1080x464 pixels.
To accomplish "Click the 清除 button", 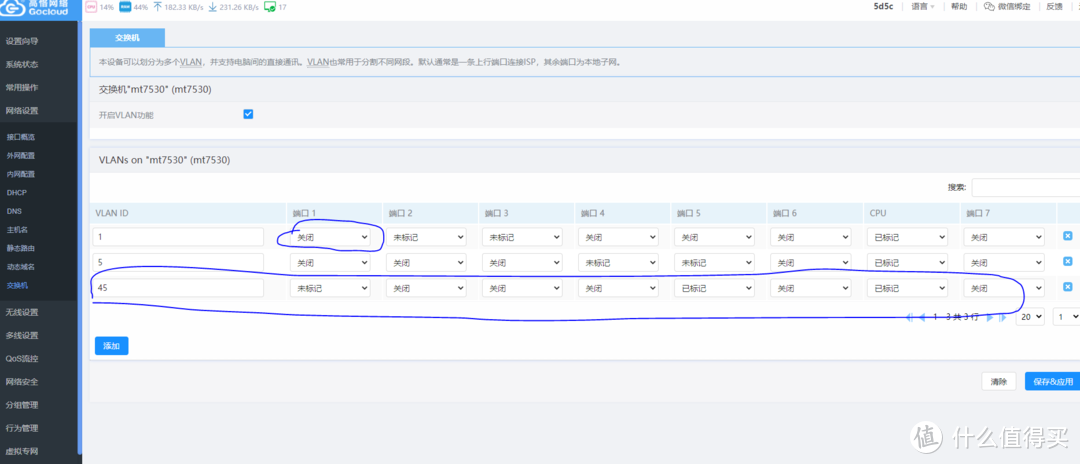I will pos(999,381).
